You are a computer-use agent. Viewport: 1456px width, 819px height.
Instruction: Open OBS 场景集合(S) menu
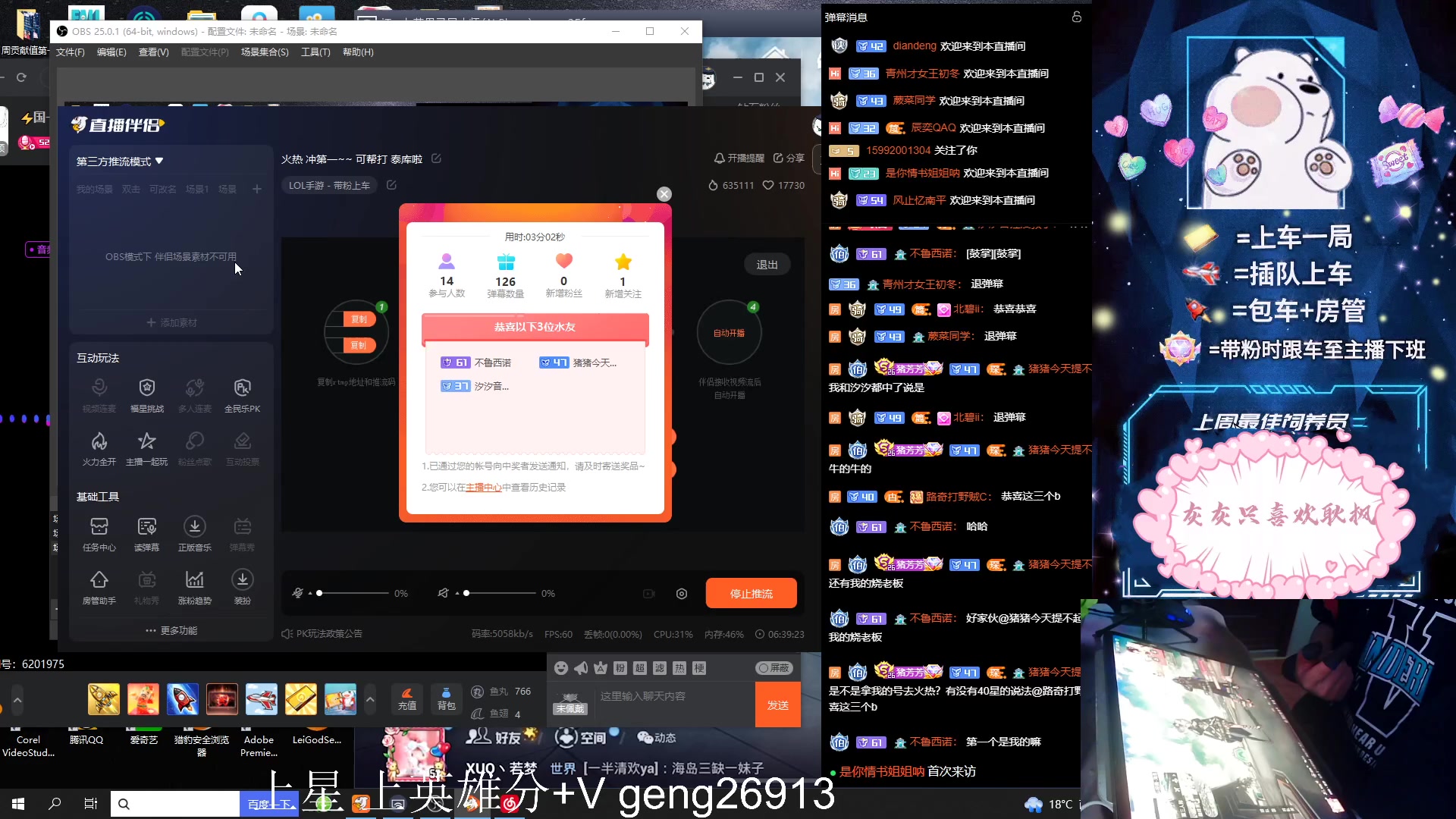pos(265,52)
